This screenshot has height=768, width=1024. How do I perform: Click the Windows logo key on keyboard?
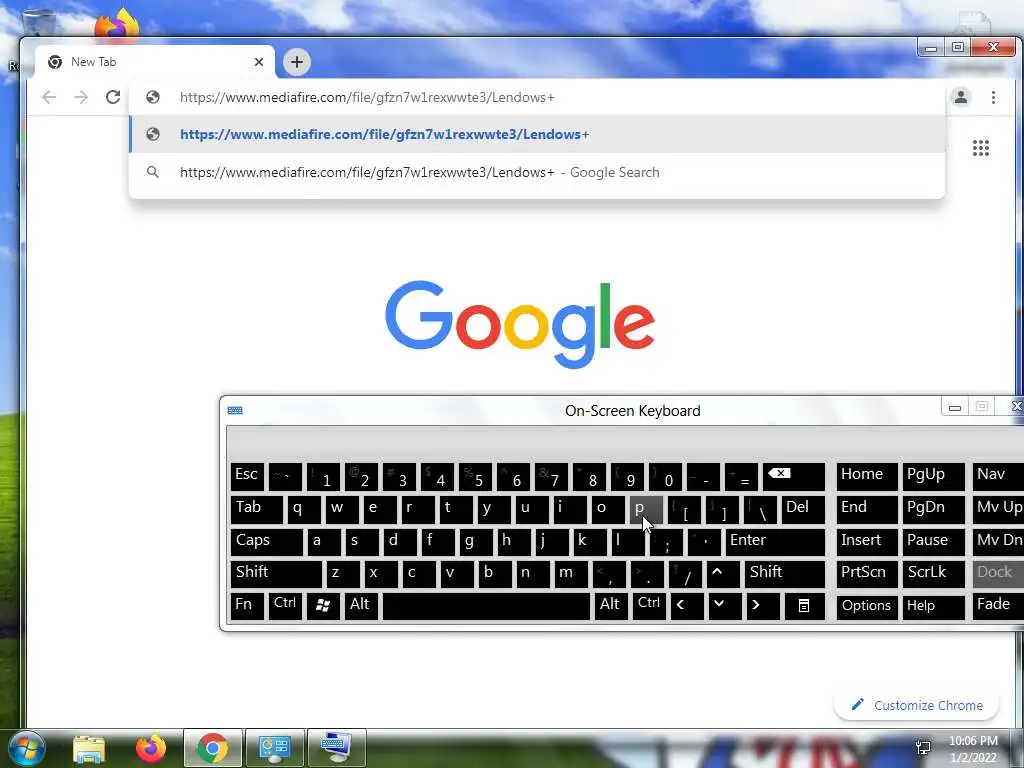click(x=323, y=606)
